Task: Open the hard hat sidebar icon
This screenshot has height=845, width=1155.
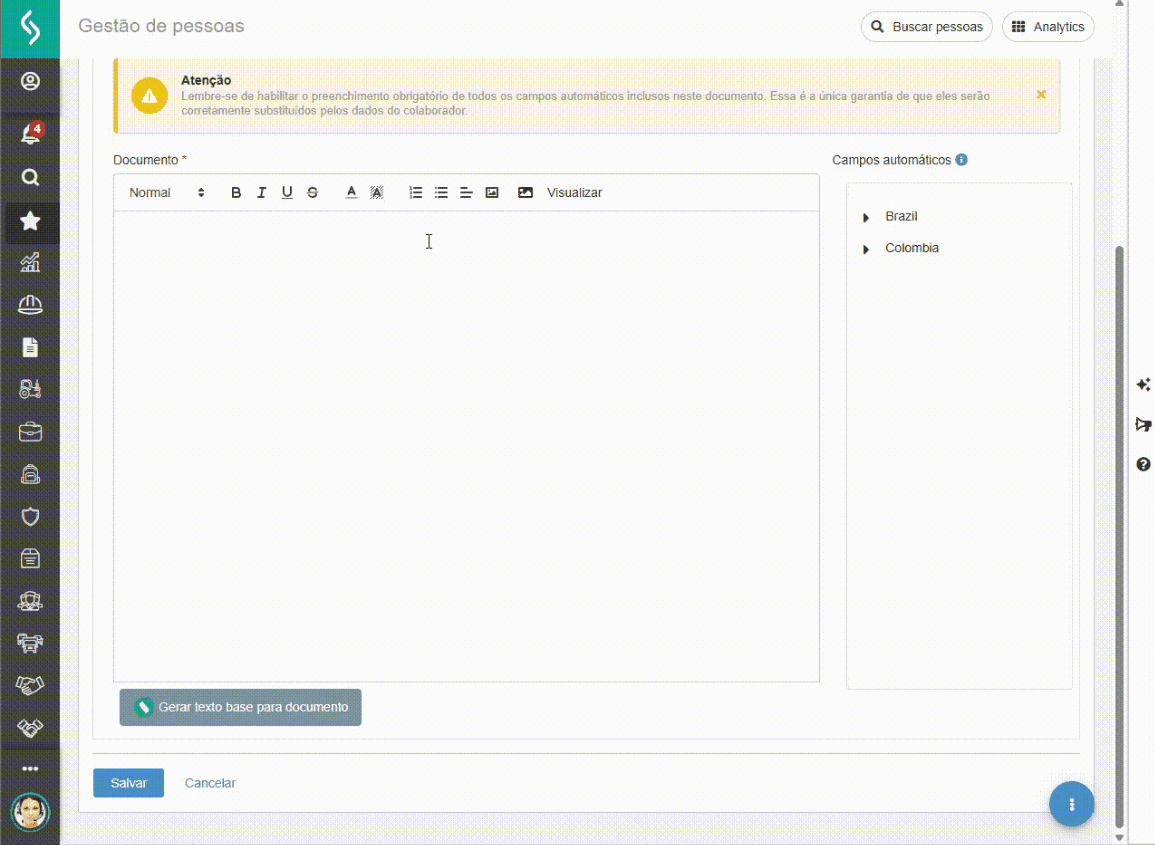Action: pos(29,305)
